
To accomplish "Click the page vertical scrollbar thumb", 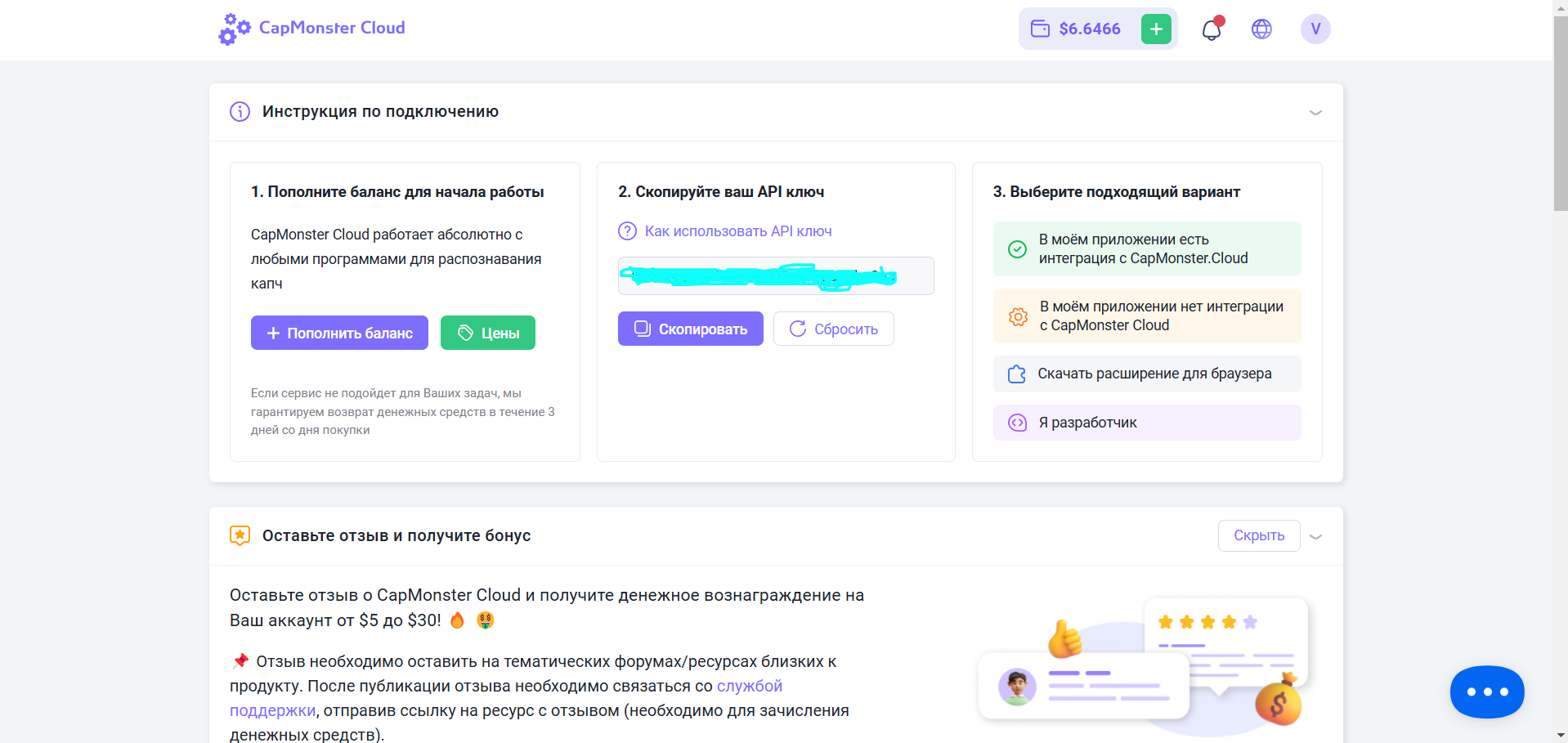I will click(x=1561, y=113).
